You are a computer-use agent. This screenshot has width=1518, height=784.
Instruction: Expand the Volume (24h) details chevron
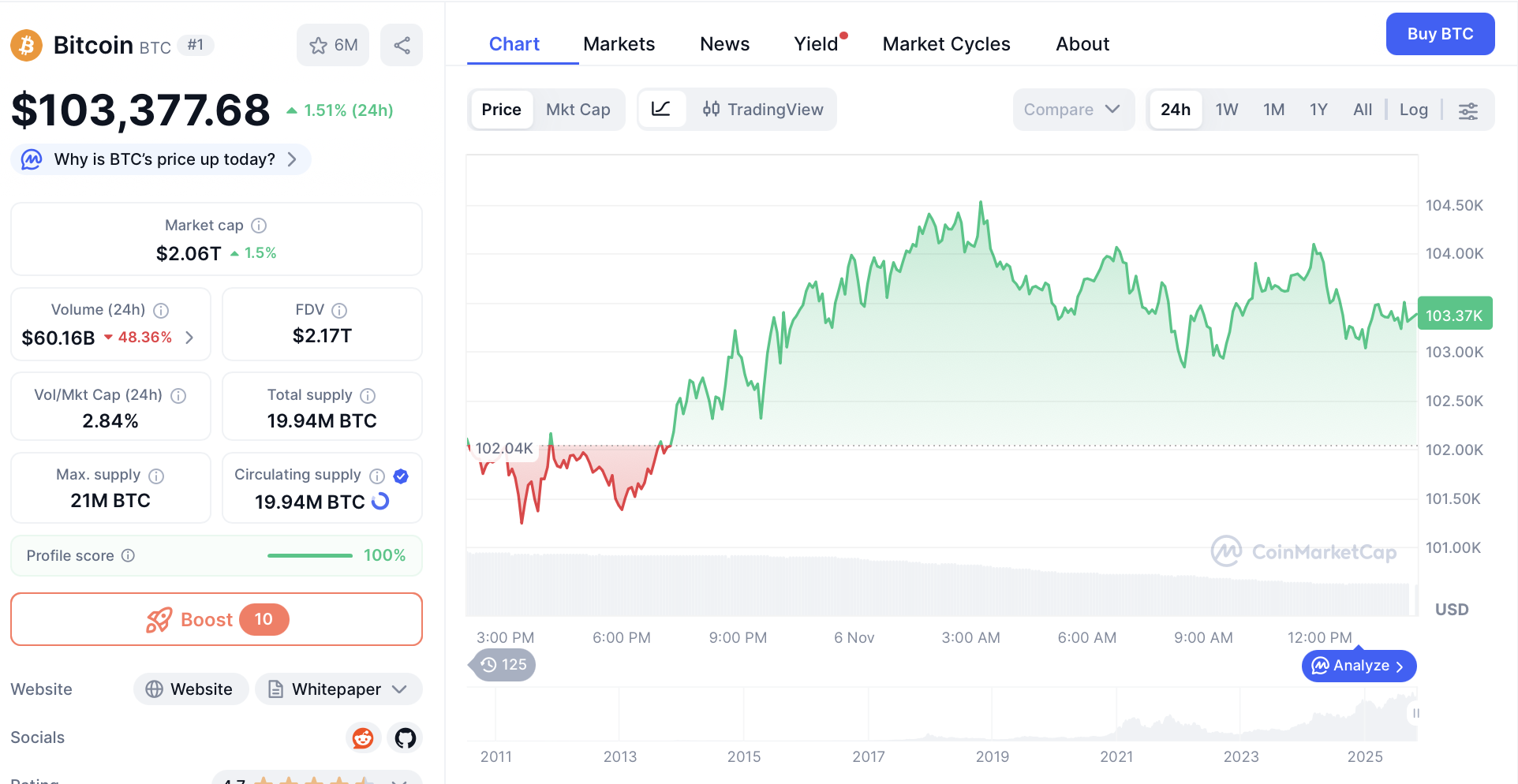click(x=189, y=338)
